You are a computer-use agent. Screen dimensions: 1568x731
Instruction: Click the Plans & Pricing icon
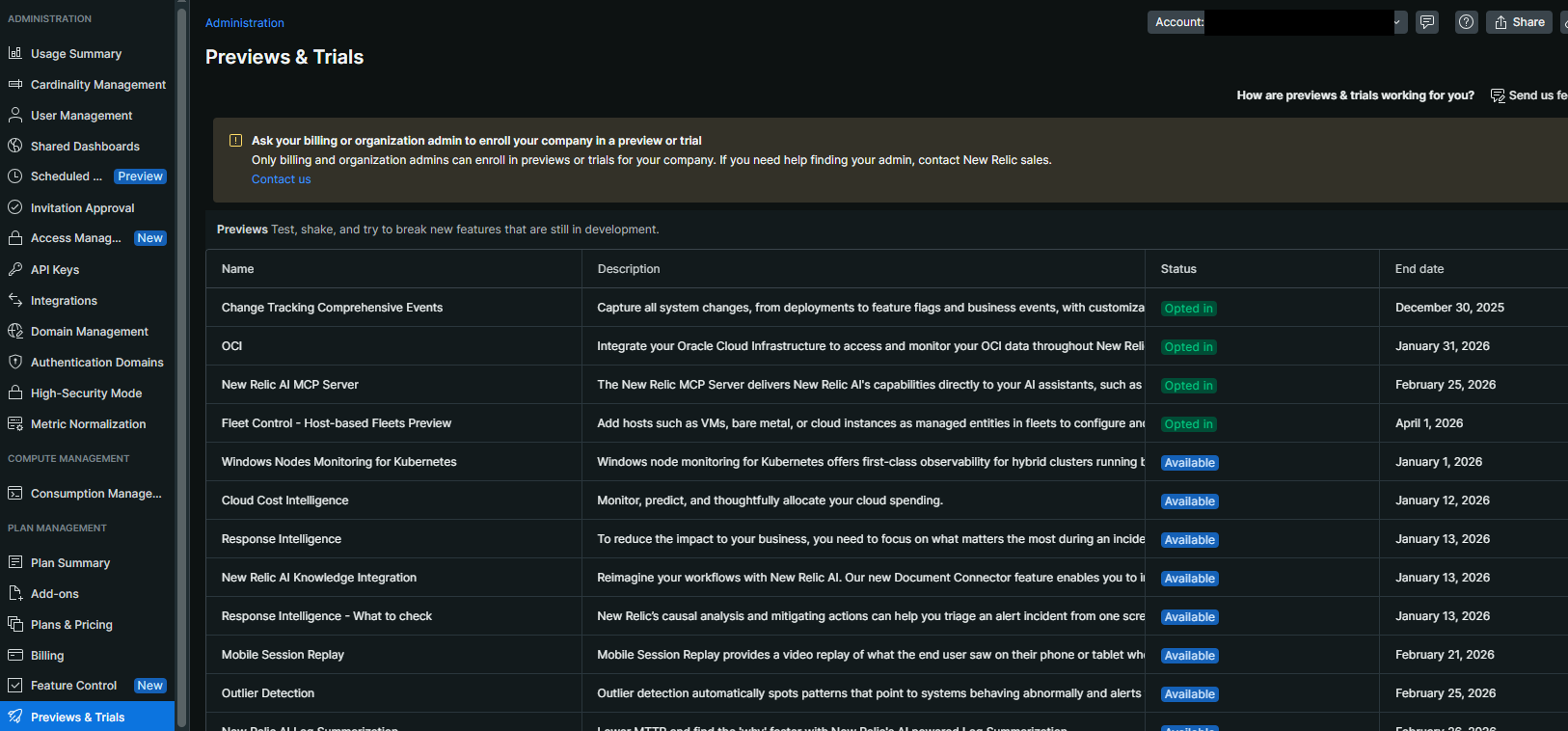click(15, 624)
